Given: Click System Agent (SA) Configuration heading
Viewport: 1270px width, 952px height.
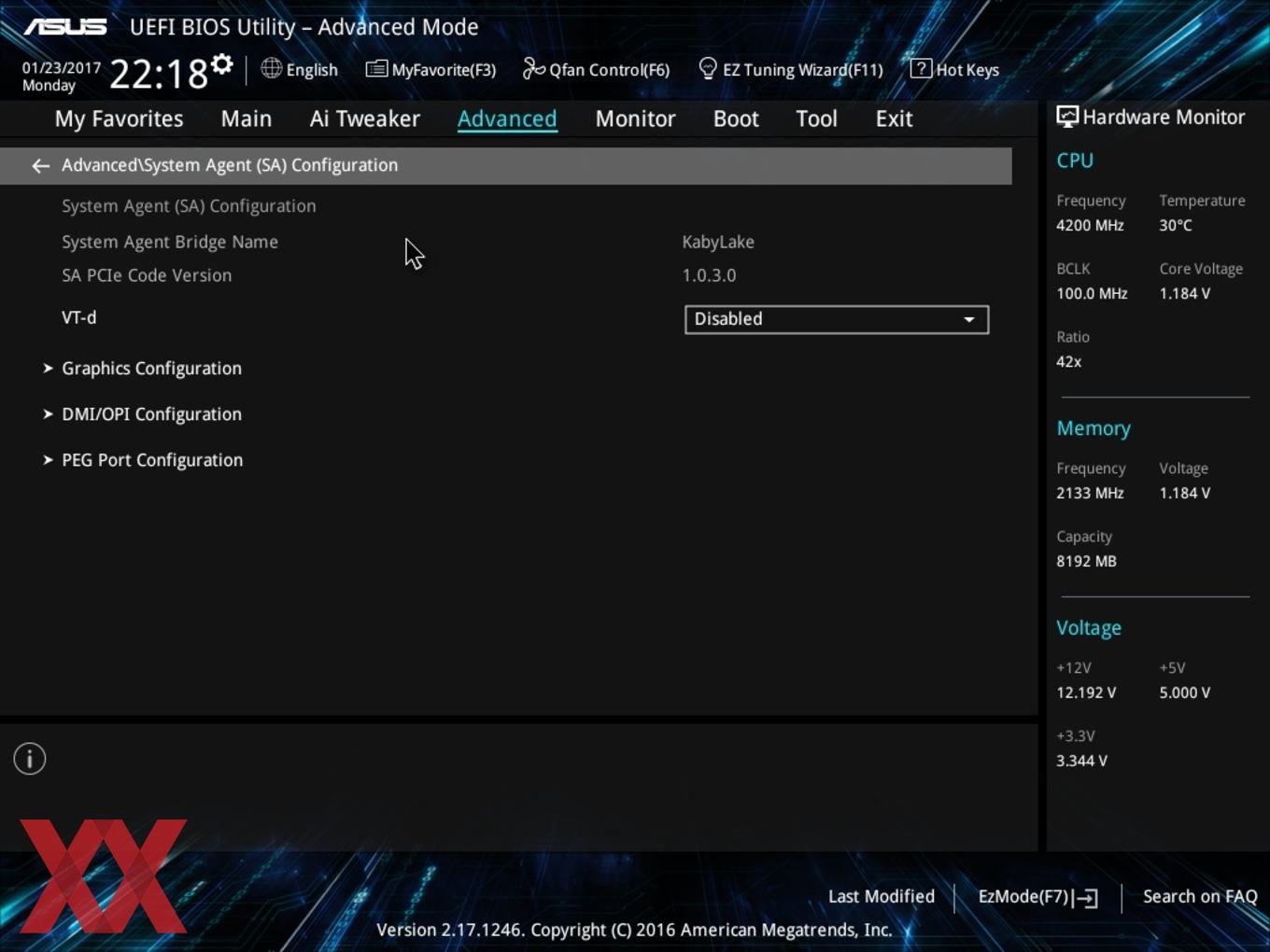Looking at the screenshot, I should click(189, 206).
